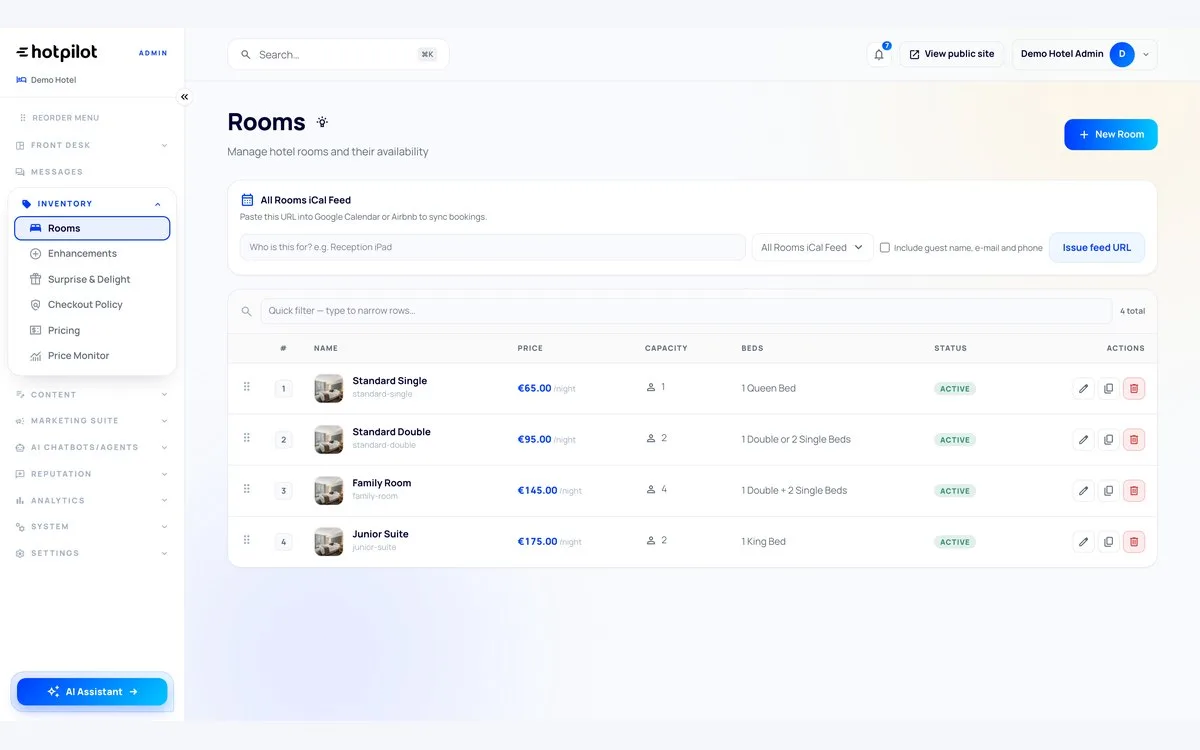Click the drag handle for Standard Double

click(x=247, y=438)
